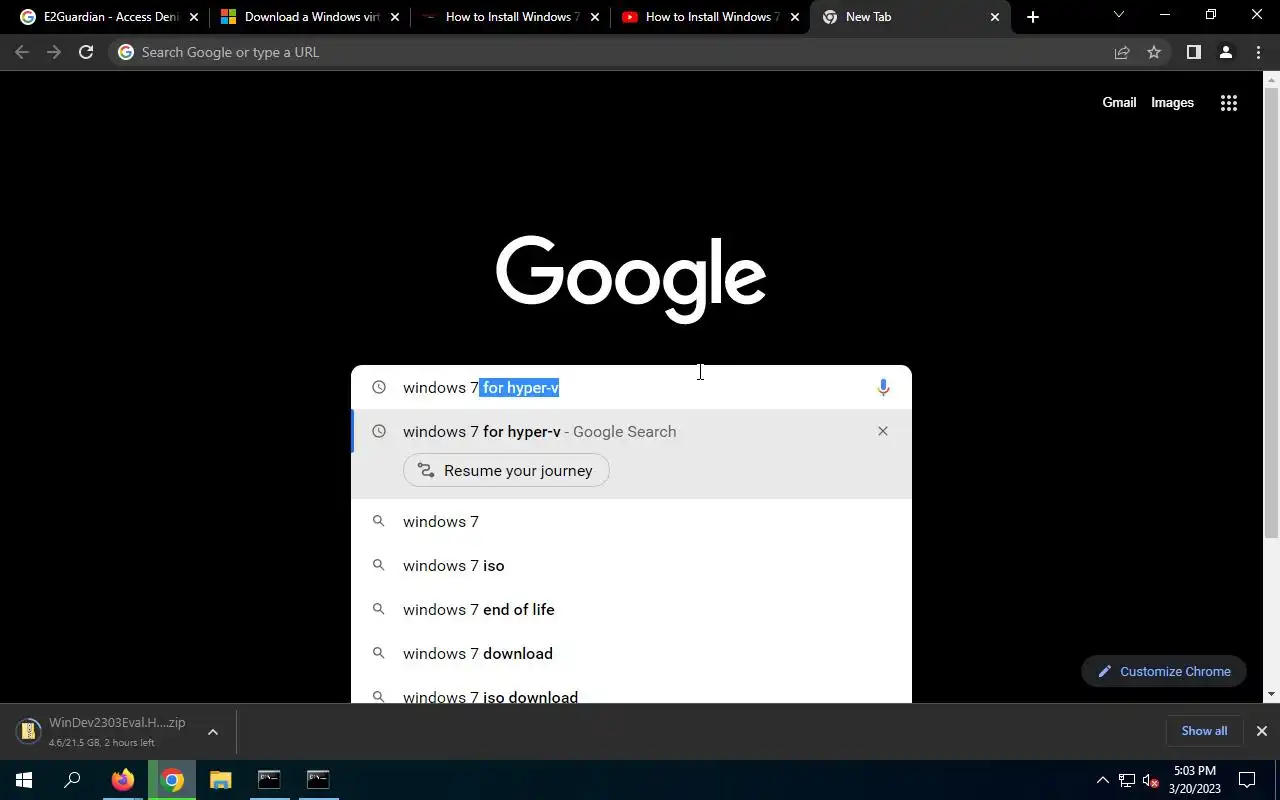Open the second terminal taskbar icon
The width and height of the screenshot is (1280, 800).
click(x=318, y=780)
